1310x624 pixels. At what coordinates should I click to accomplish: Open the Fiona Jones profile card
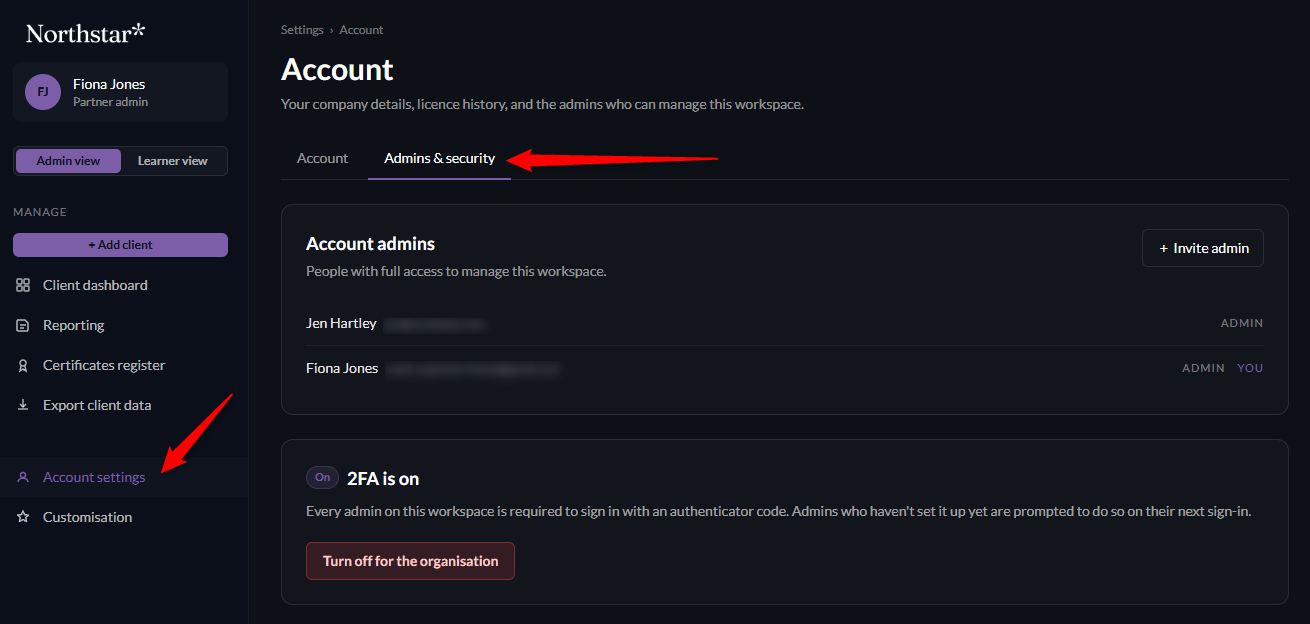pos(120,92)
